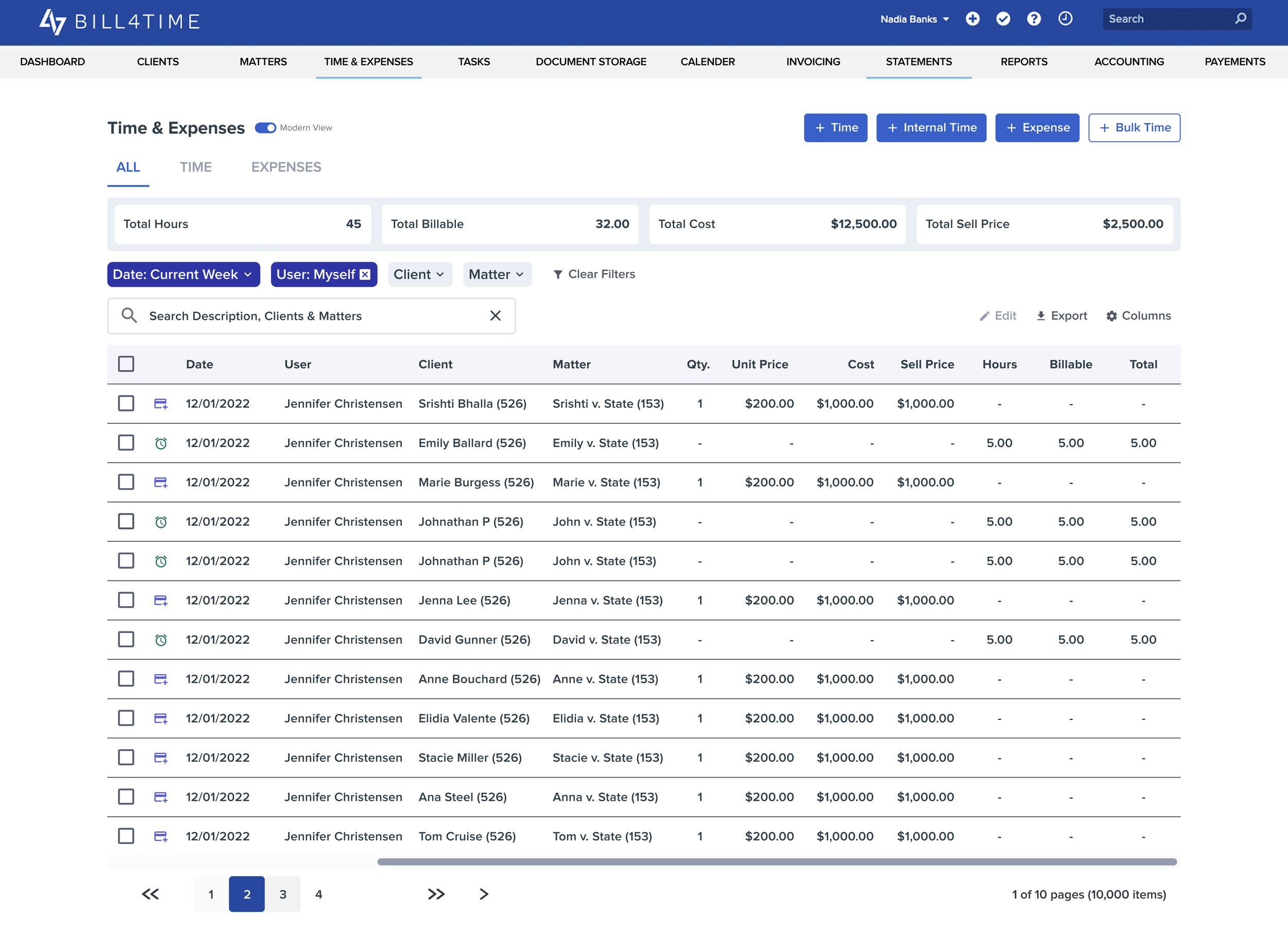Click Clear Filters link
The image size is (1288, 945).
594,274
